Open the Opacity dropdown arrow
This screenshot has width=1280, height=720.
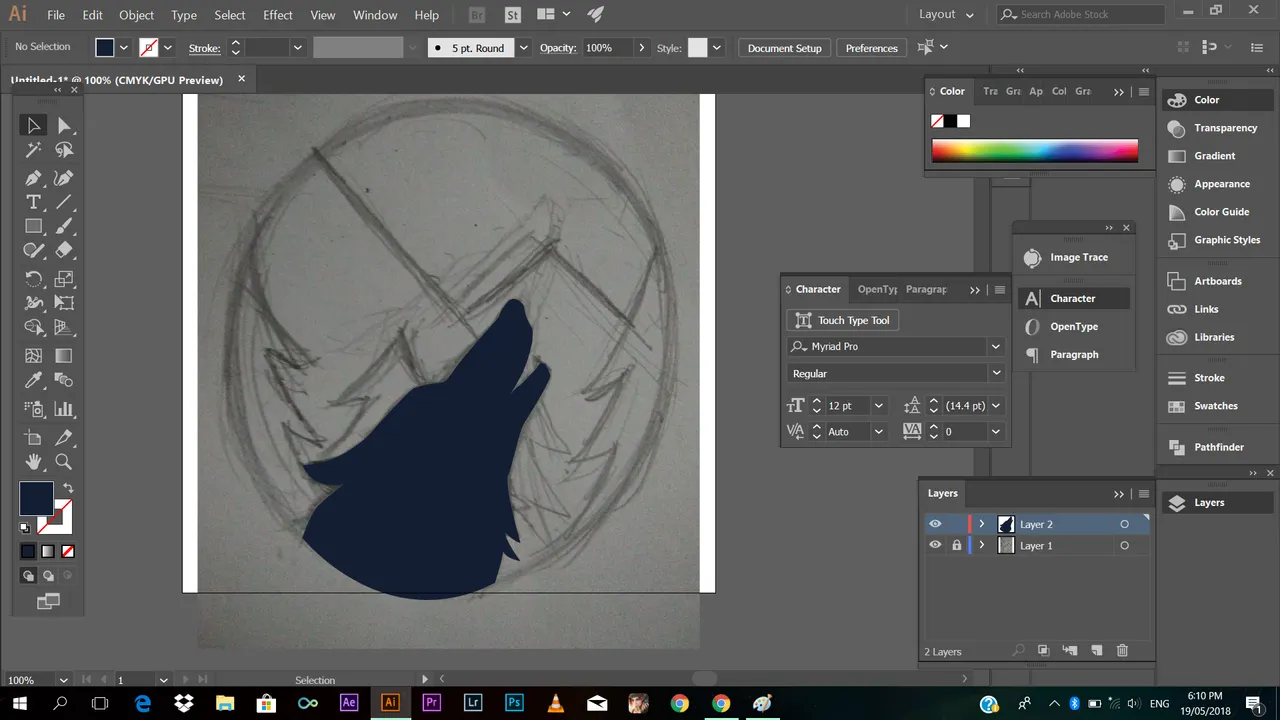point(640,48)
